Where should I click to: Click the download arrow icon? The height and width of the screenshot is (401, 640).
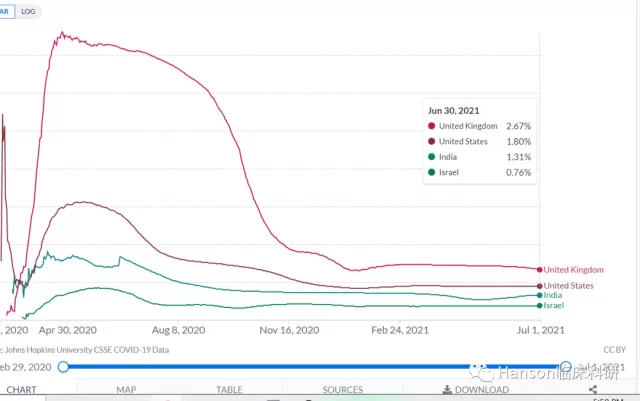(x=447, y=390)
